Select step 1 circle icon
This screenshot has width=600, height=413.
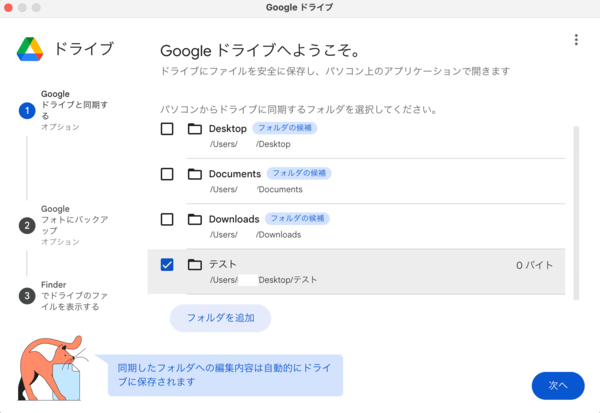27,111
